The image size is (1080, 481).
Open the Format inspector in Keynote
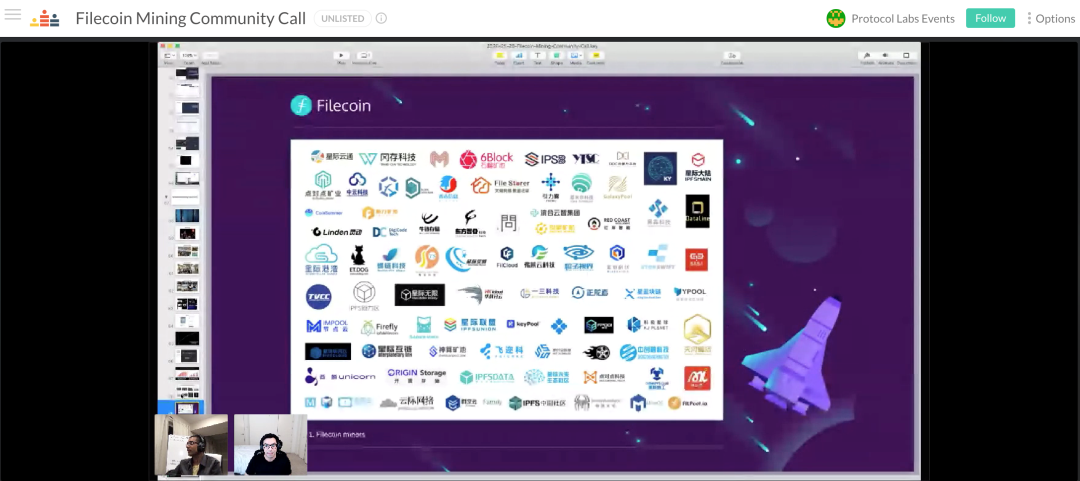[x=867, y=57]
